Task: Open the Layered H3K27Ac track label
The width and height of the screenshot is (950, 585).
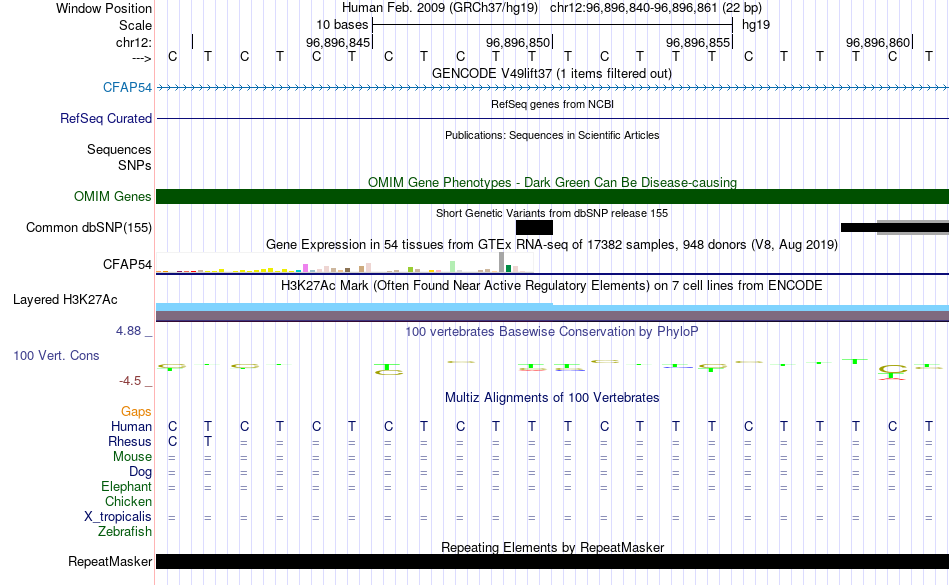Action: coord(65,299)
